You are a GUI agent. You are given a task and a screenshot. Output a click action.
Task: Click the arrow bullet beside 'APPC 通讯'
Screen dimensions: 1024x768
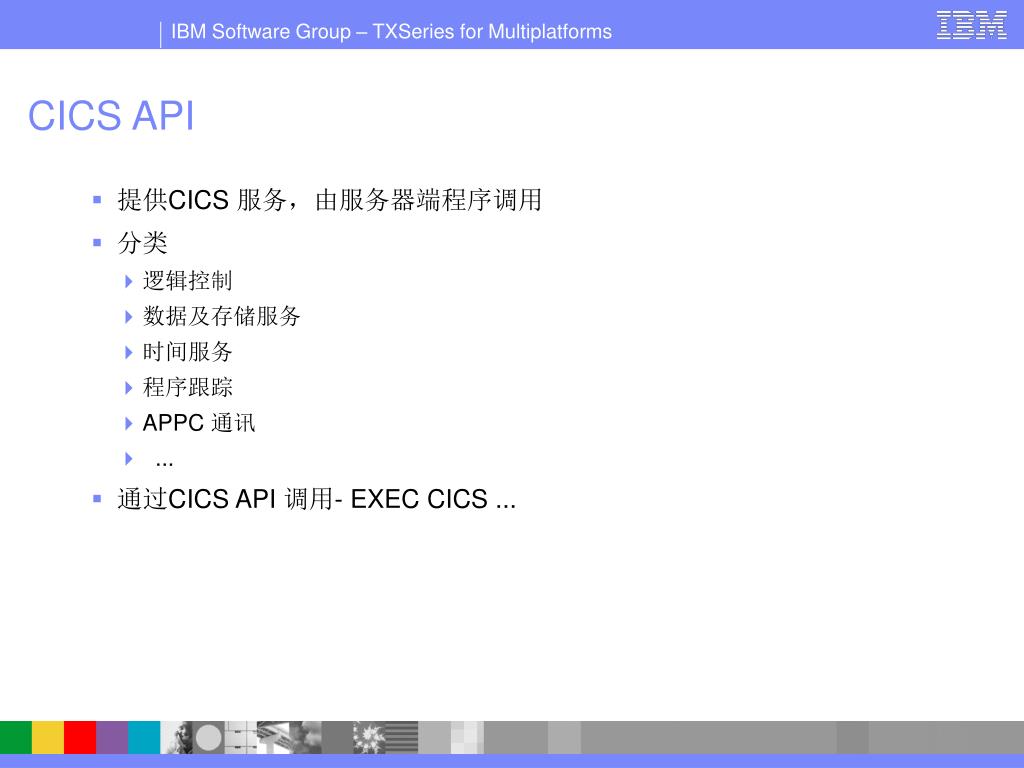[129, 423]
